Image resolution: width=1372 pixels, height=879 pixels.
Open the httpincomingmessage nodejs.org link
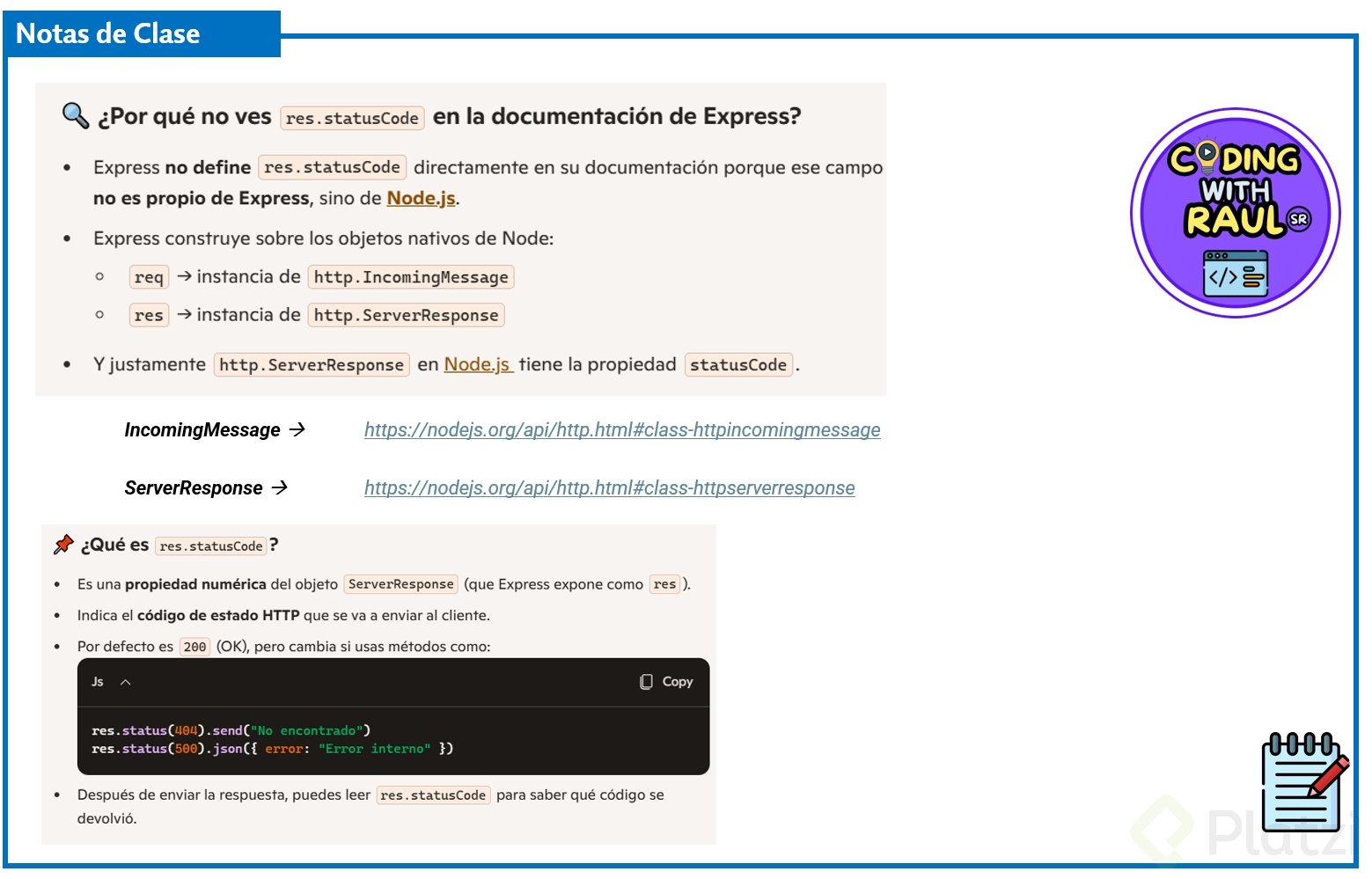(622, 429)
